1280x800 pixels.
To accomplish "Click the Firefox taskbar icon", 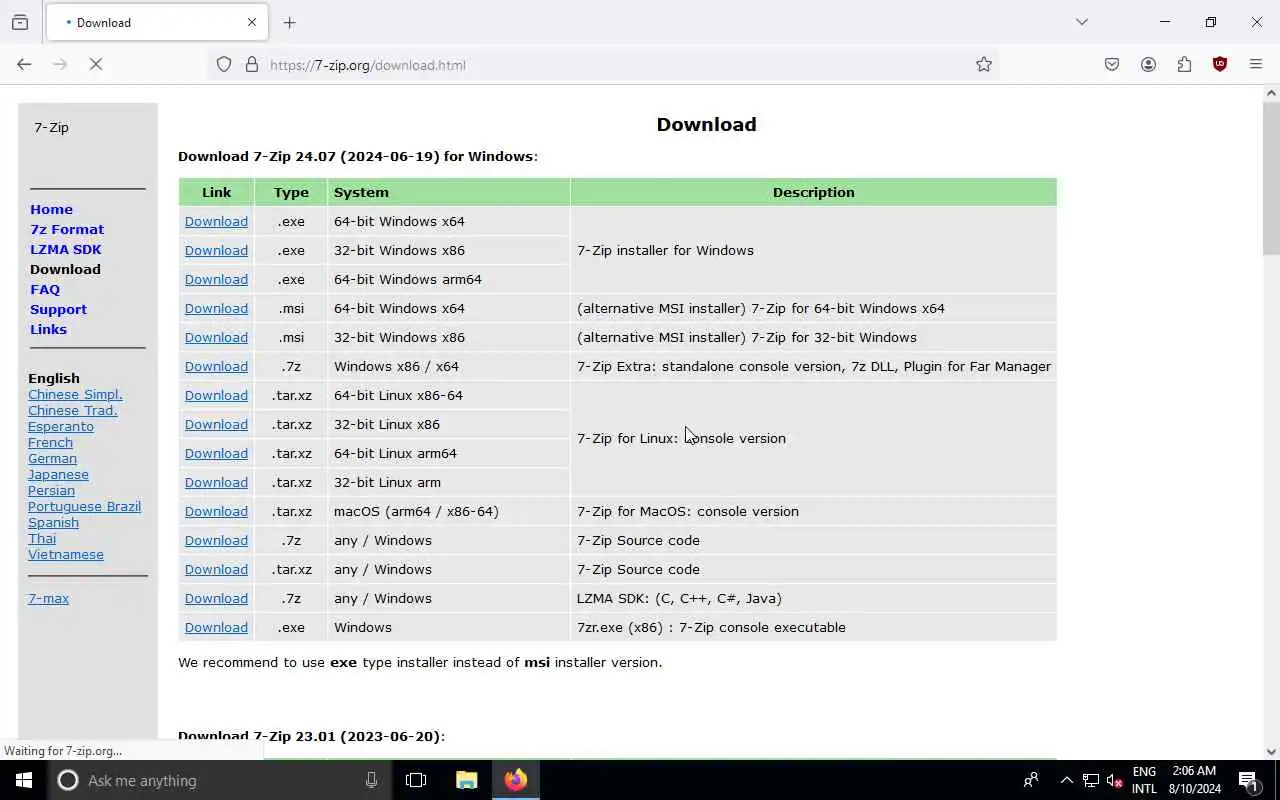I will pyautogui.click(x=516, y=780).
